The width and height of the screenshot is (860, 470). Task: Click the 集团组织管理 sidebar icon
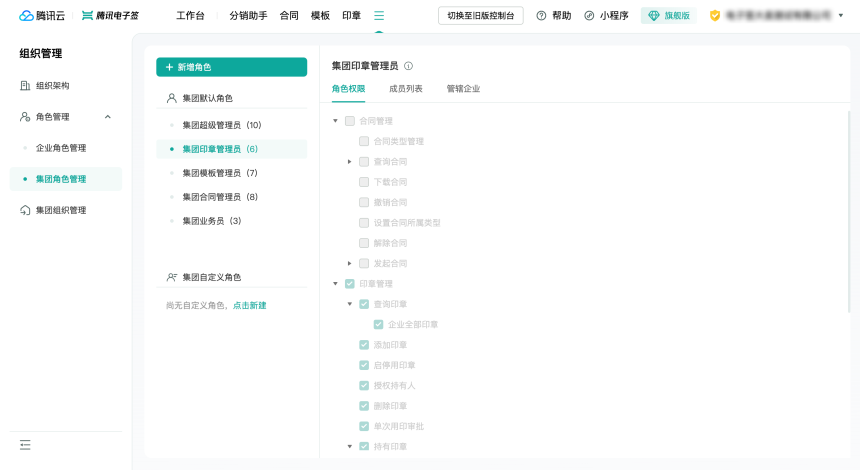coord(25,210)
